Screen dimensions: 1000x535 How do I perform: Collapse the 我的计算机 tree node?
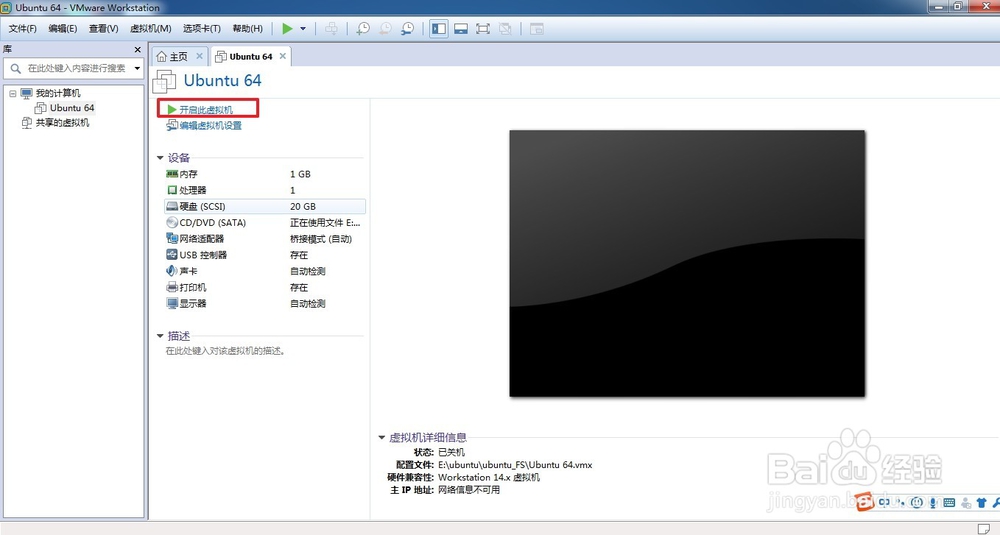click(x=12, y=93)
